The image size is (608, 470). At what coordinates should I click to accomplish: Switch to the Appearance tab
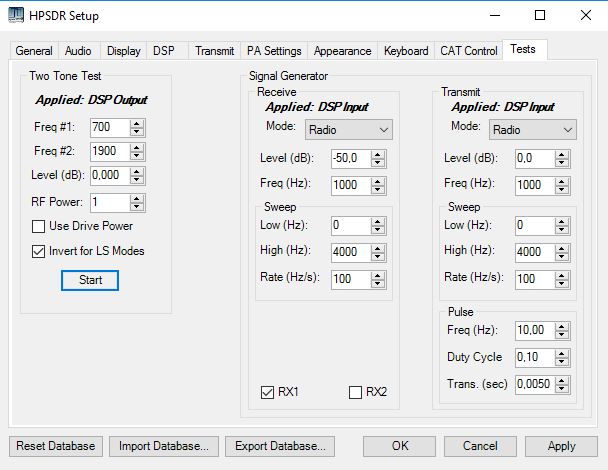(x=342, y=51)
